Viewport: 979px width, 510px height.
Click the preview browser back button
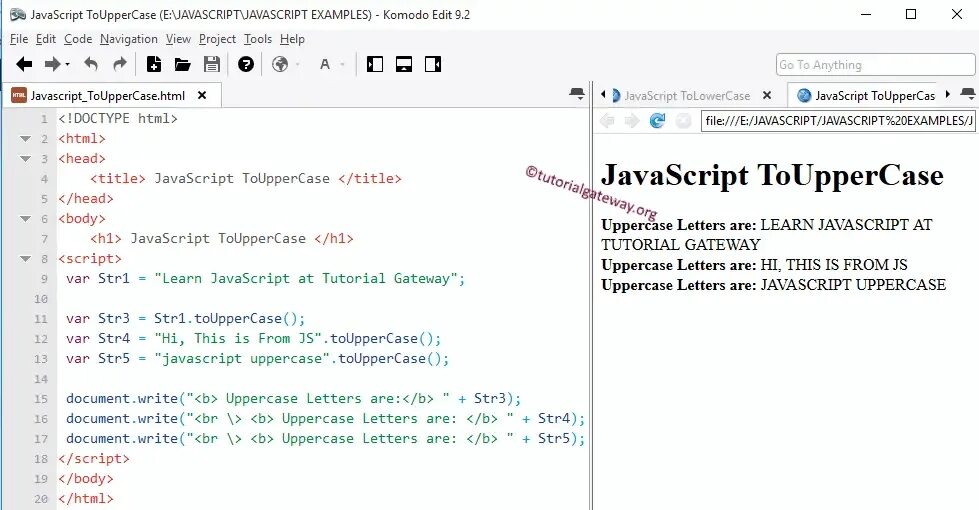[607, 120]
